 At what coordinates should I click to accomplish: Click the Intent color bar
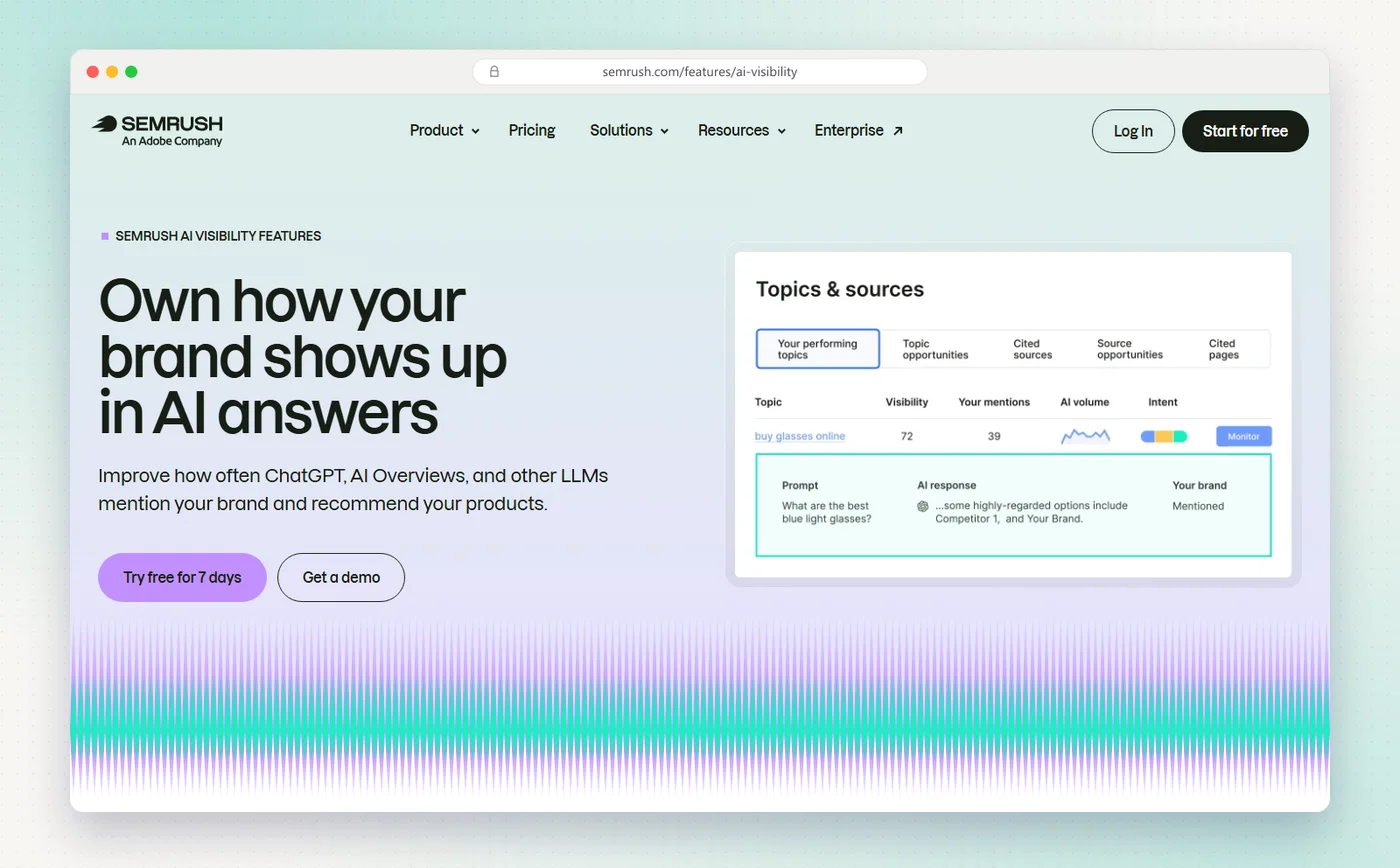click(1164, 436)
